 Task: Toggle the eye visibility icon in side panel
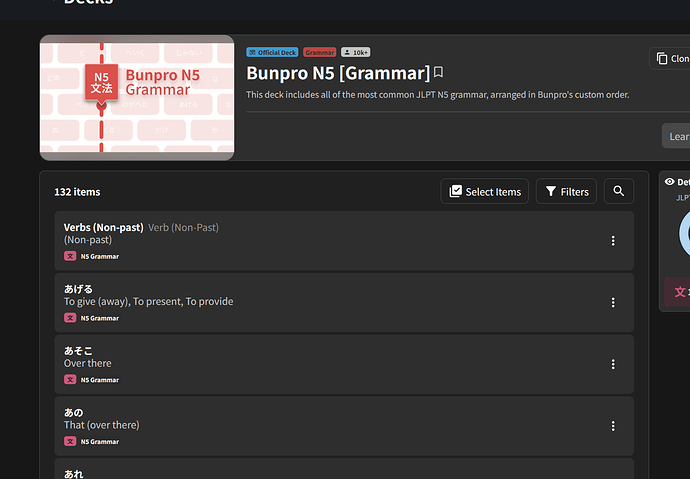pyautogui.click(x=669, y=182)
